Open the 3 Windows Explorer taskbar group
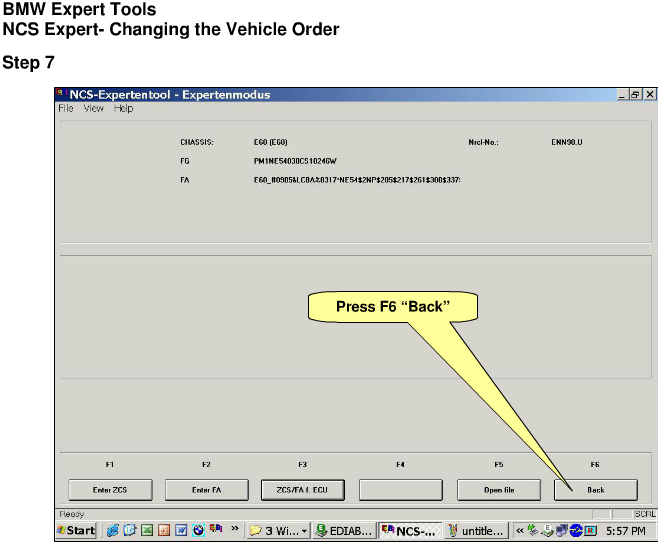Screen dimensions: 658x543 pos(278,531)
